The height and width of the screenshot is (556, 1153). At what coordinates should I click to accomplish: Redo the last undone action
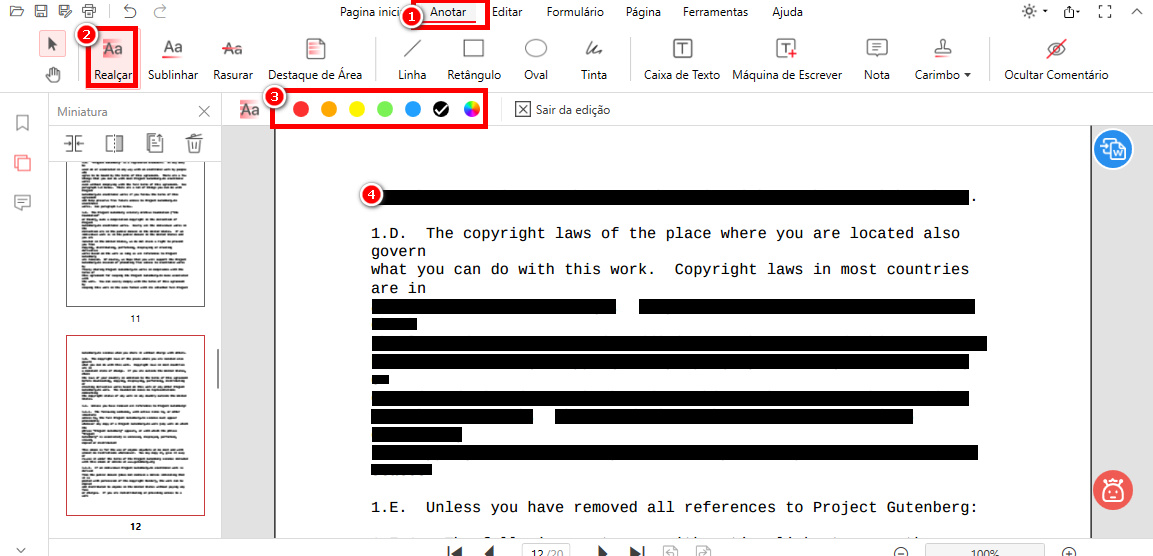(x=159, y=11)
